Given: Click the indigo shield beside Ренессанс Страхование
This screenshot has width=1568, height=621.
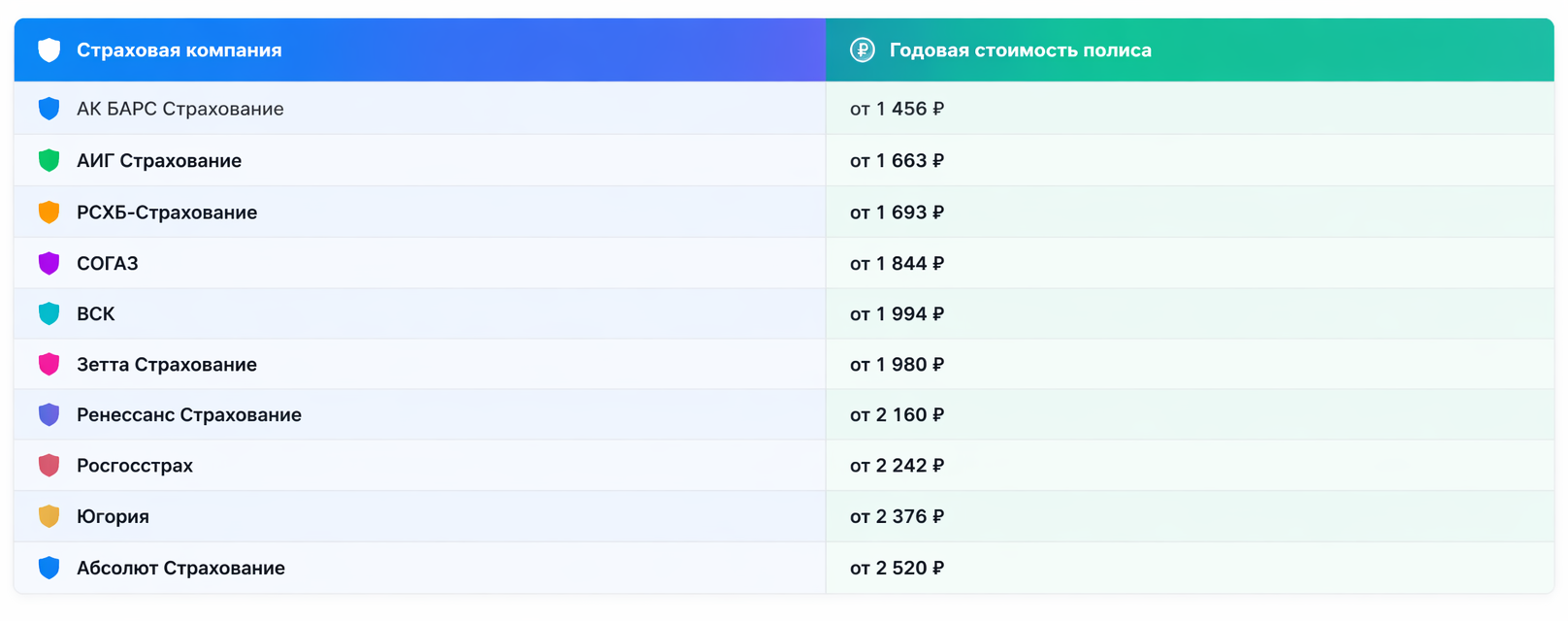Looking at the screenshot, I should [49, 414].
